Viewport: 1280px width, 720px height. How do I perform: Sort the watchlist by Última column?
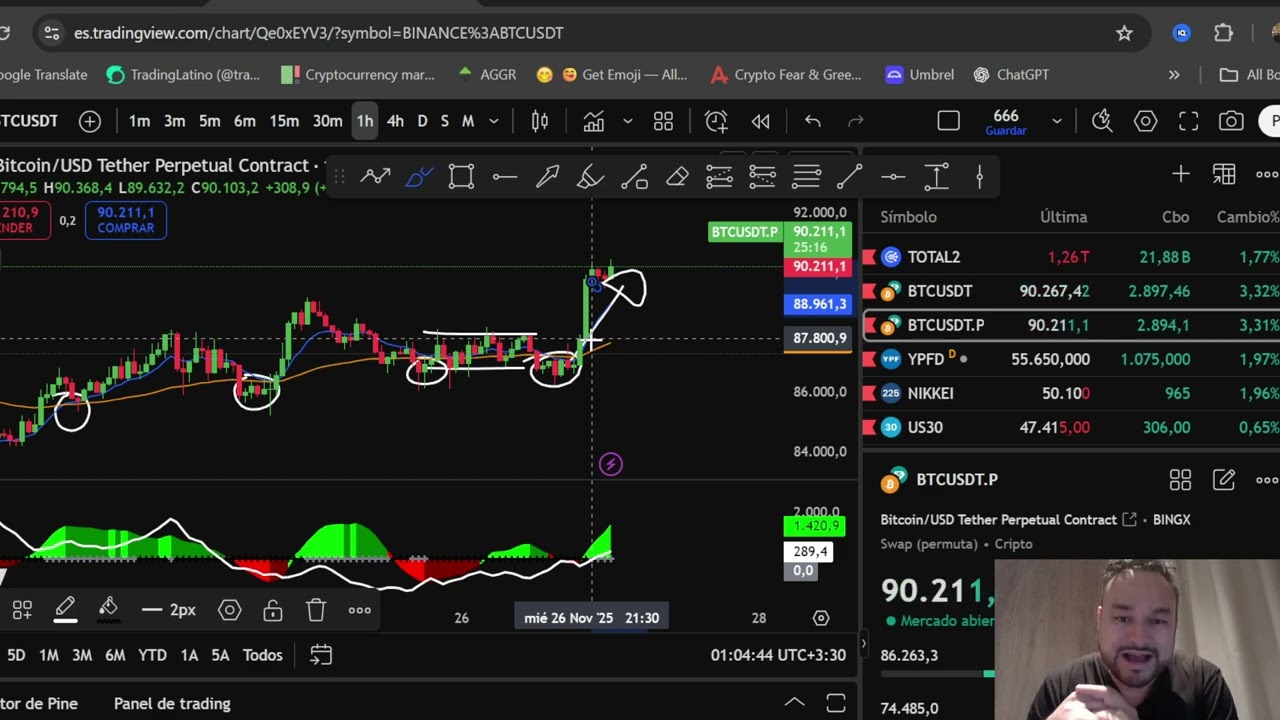coord(1063,217)
